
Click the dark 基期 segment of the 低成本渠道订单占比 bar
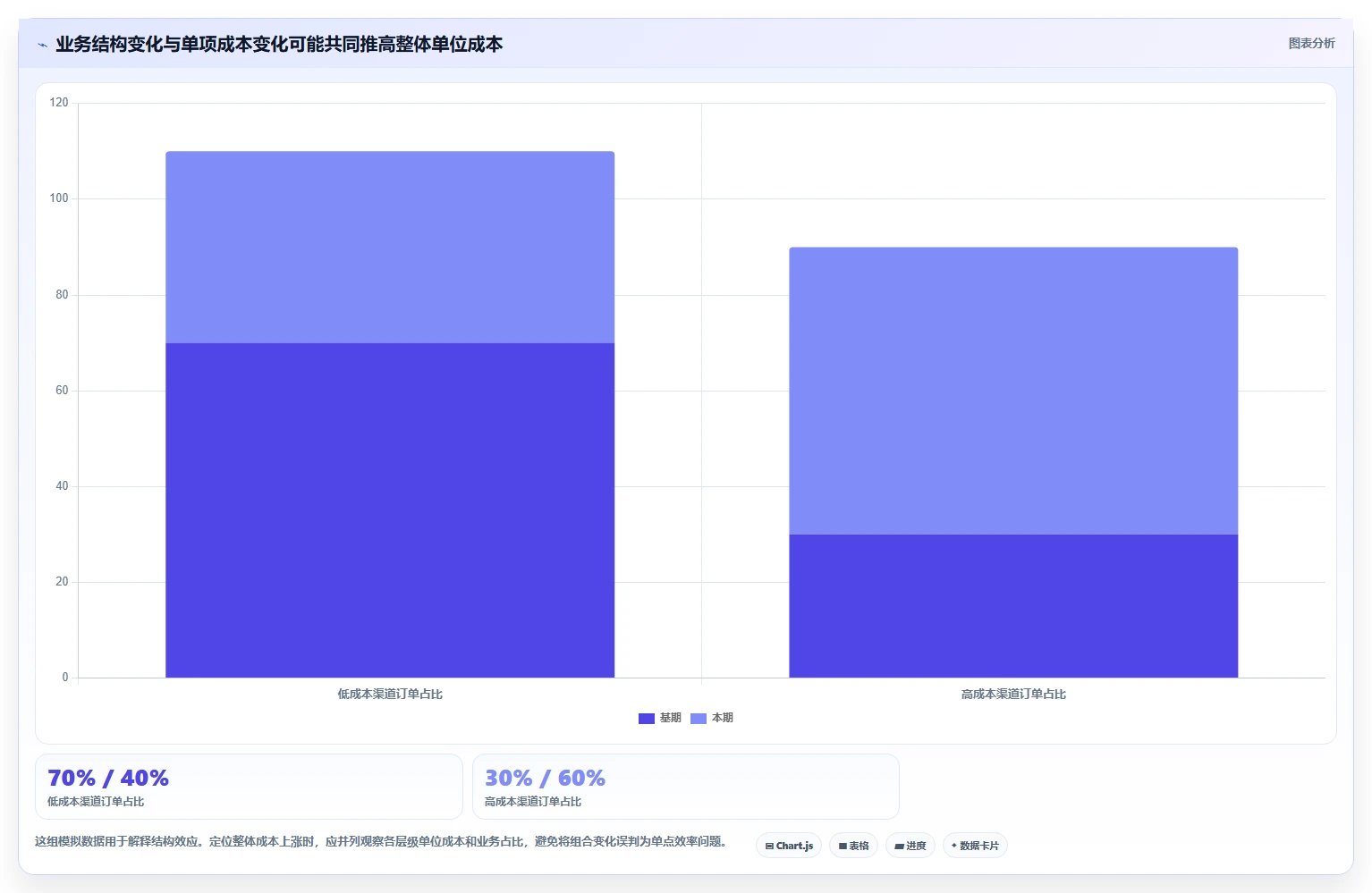390,510
